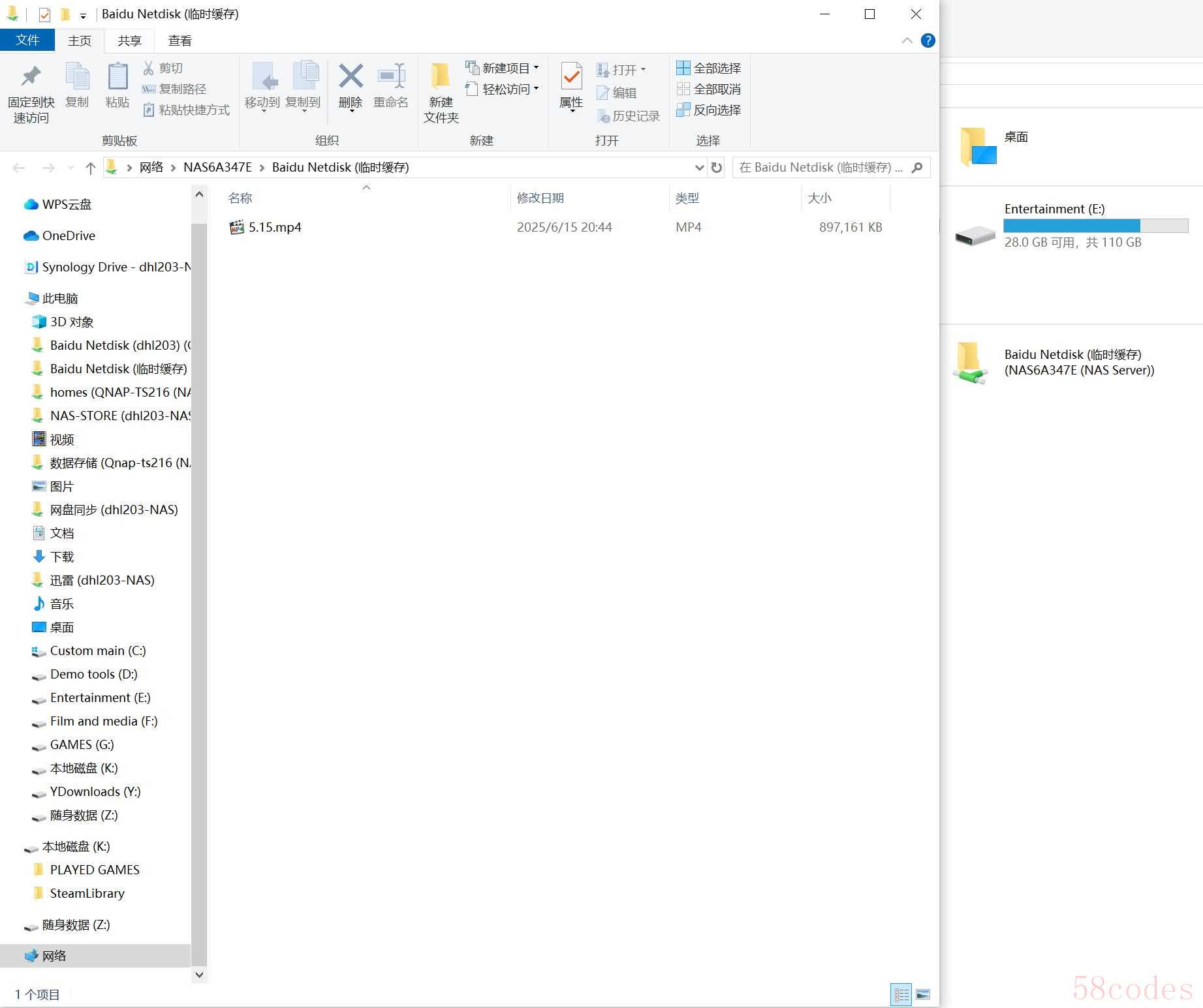This screenshot has width=1203, height=1008.
Task: Open Quick Access Toolbar customize dropdown
Action: point(83,15)
